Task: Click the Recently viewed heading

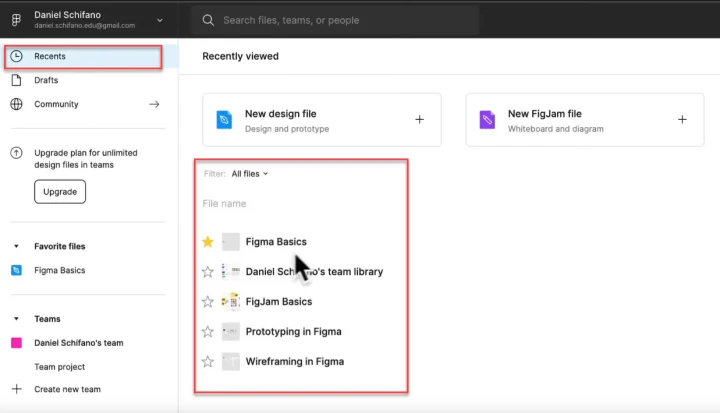Action: [x=240, y=56]
